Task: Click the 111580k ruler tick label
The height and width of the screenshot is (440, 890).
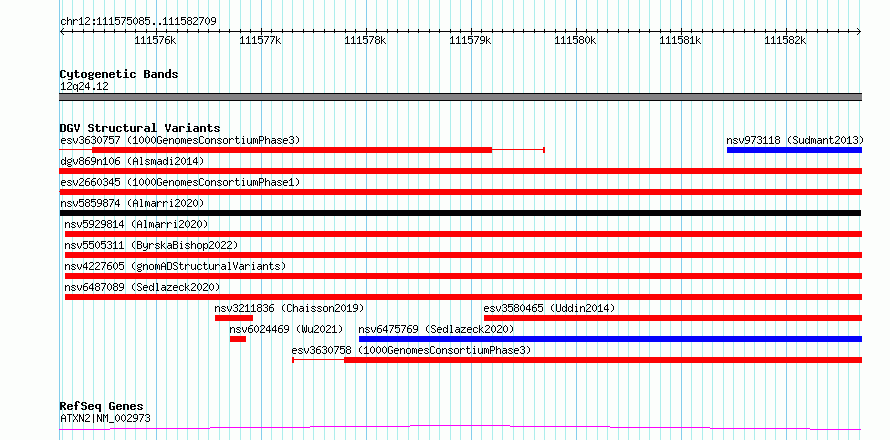Action: coord(576,41)
